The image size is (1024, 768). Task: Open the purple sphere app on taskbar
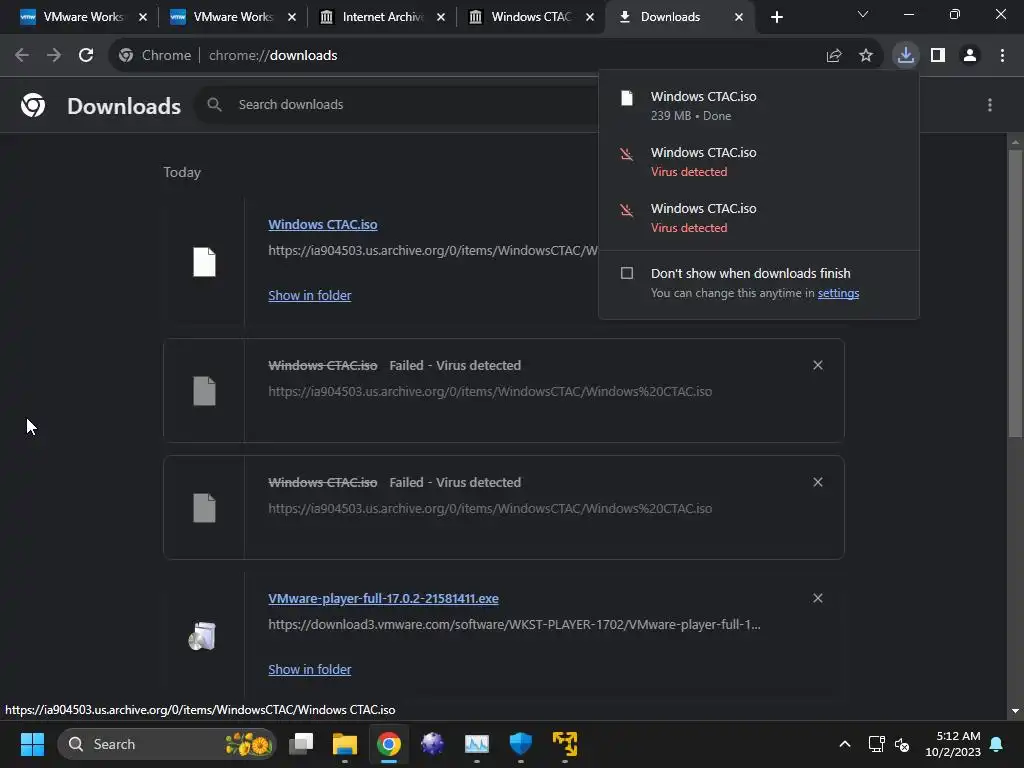click(432, 744)
